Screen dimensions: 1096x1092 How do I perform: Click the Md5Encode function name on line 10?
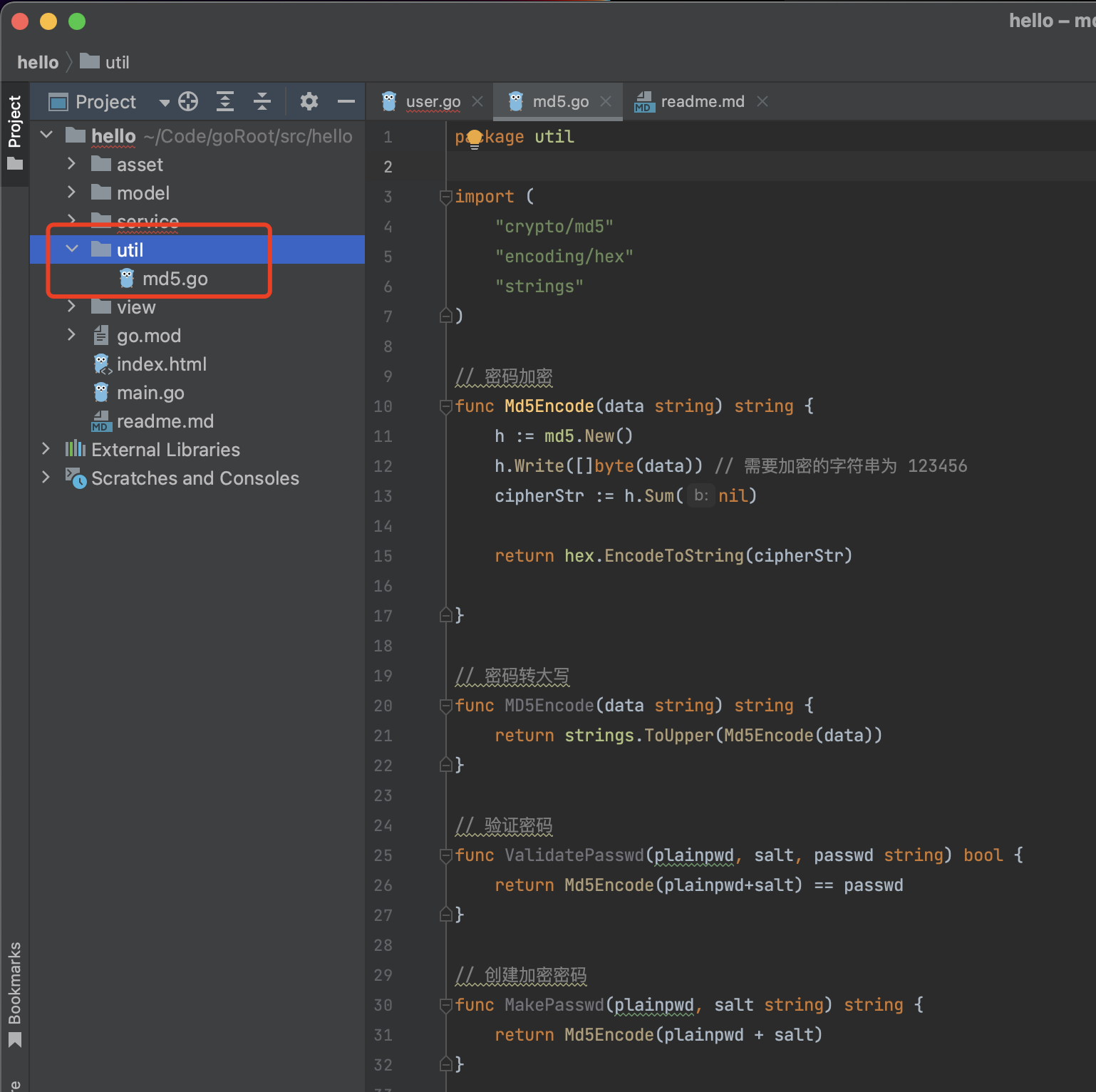[549, 406]
